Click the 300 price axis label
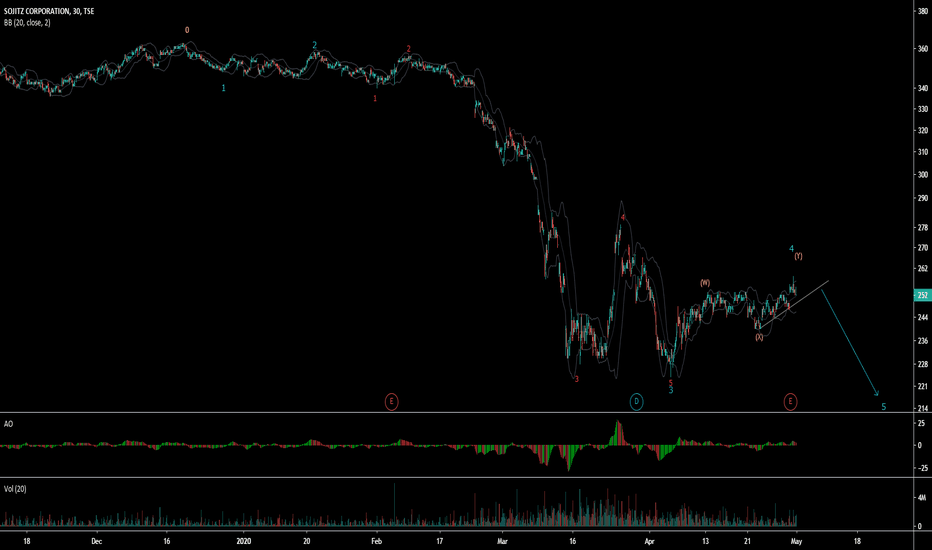Image resolution: width=932 pixels, height=550 pixels. coord(922,175)
